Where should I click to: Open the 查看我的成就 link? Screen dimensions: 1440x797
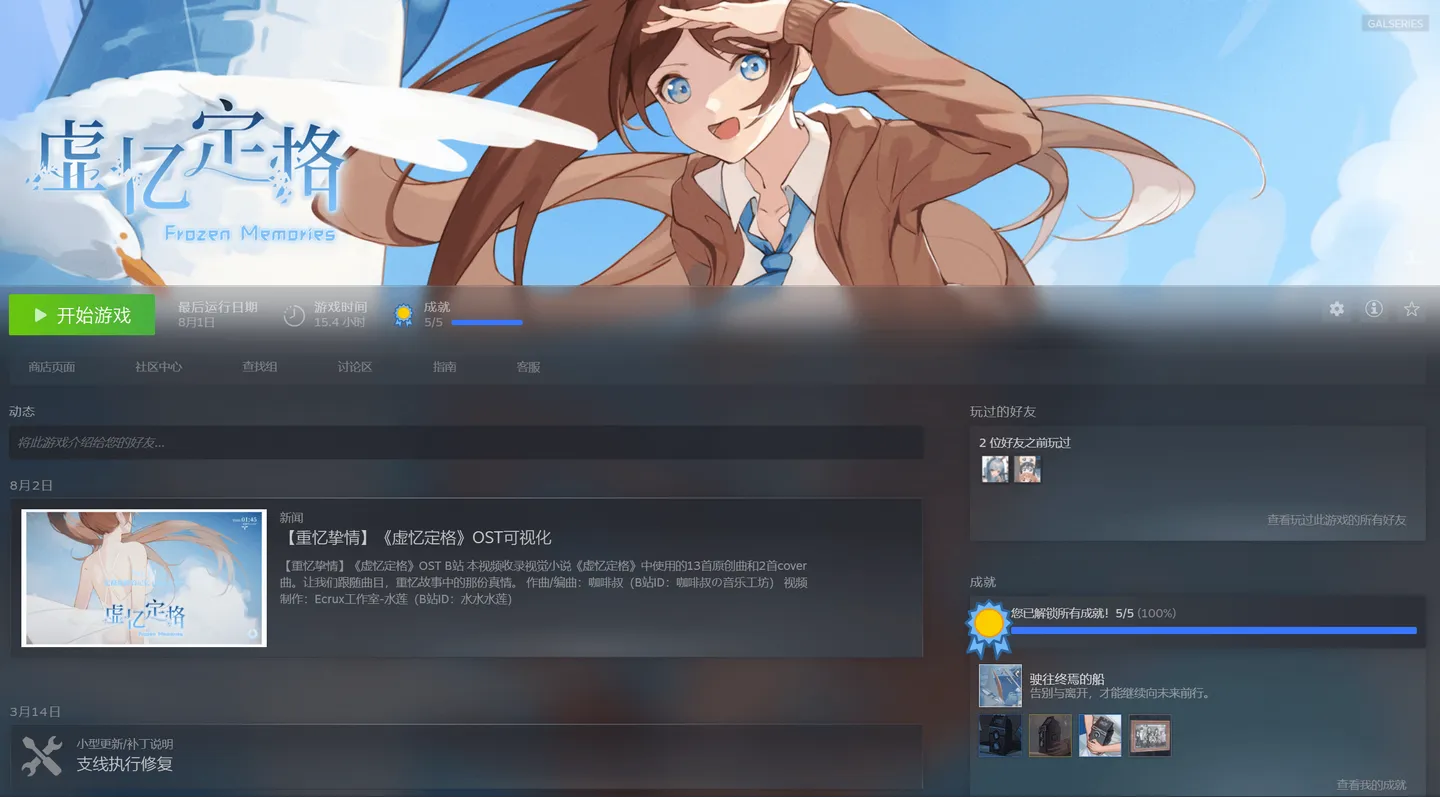1371,785
